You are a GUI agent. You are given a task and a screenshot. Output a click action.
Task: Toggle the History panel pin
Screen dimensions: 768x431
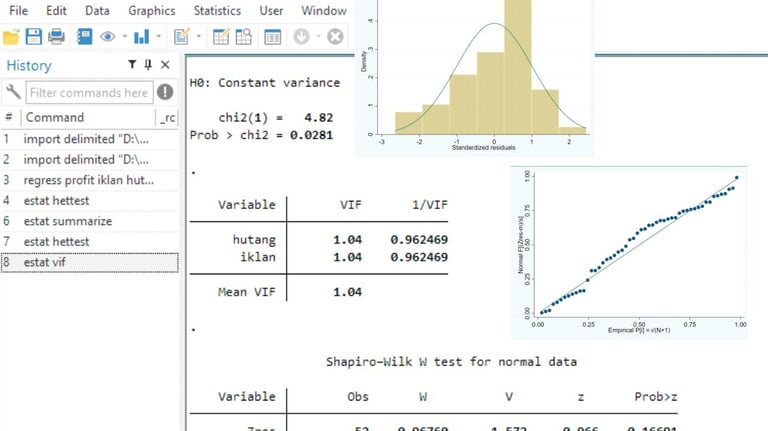(148, 64)
